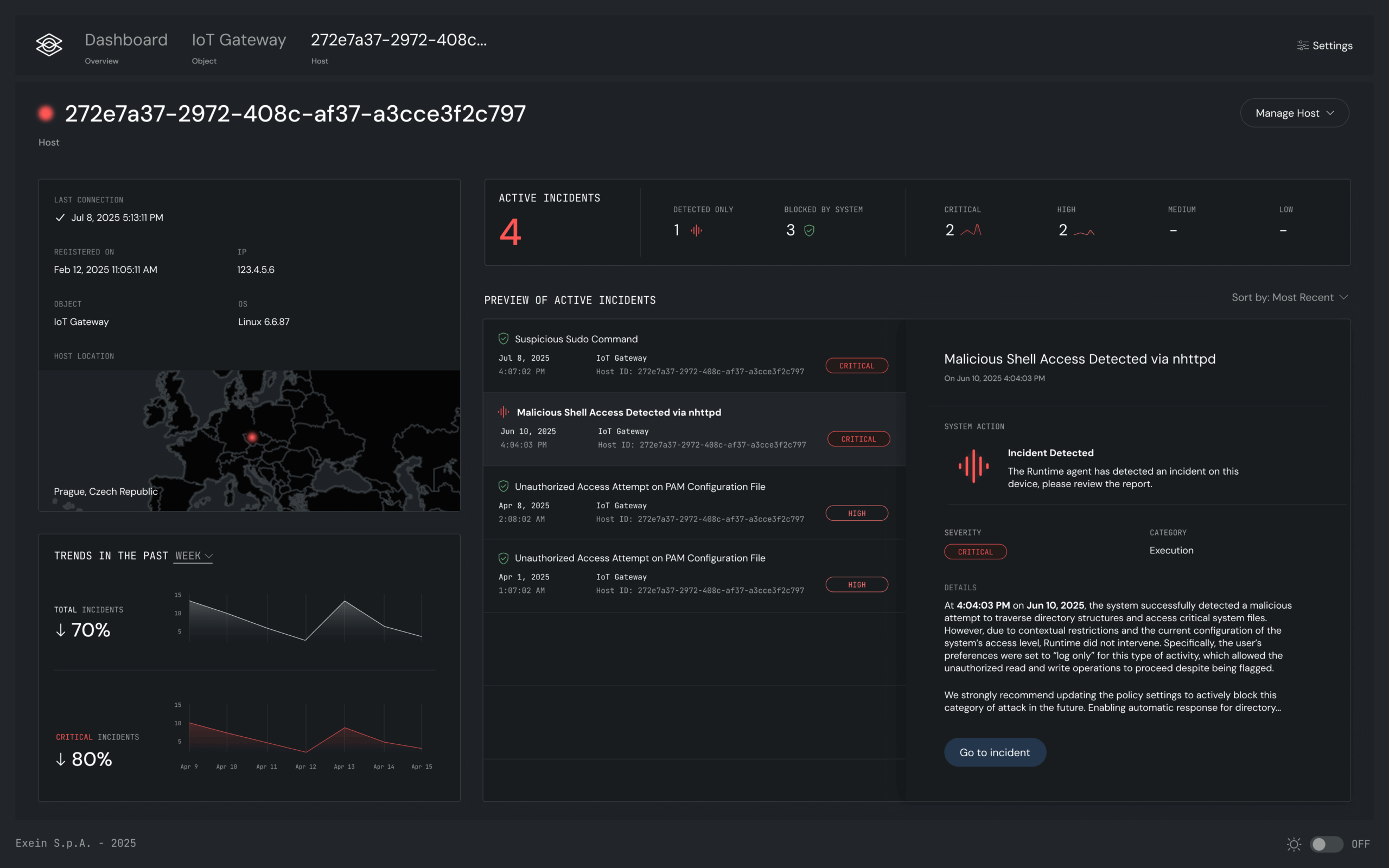Click the Exein logo in the top bar
Screen dimensions: 1389x868
pos(49,45)
